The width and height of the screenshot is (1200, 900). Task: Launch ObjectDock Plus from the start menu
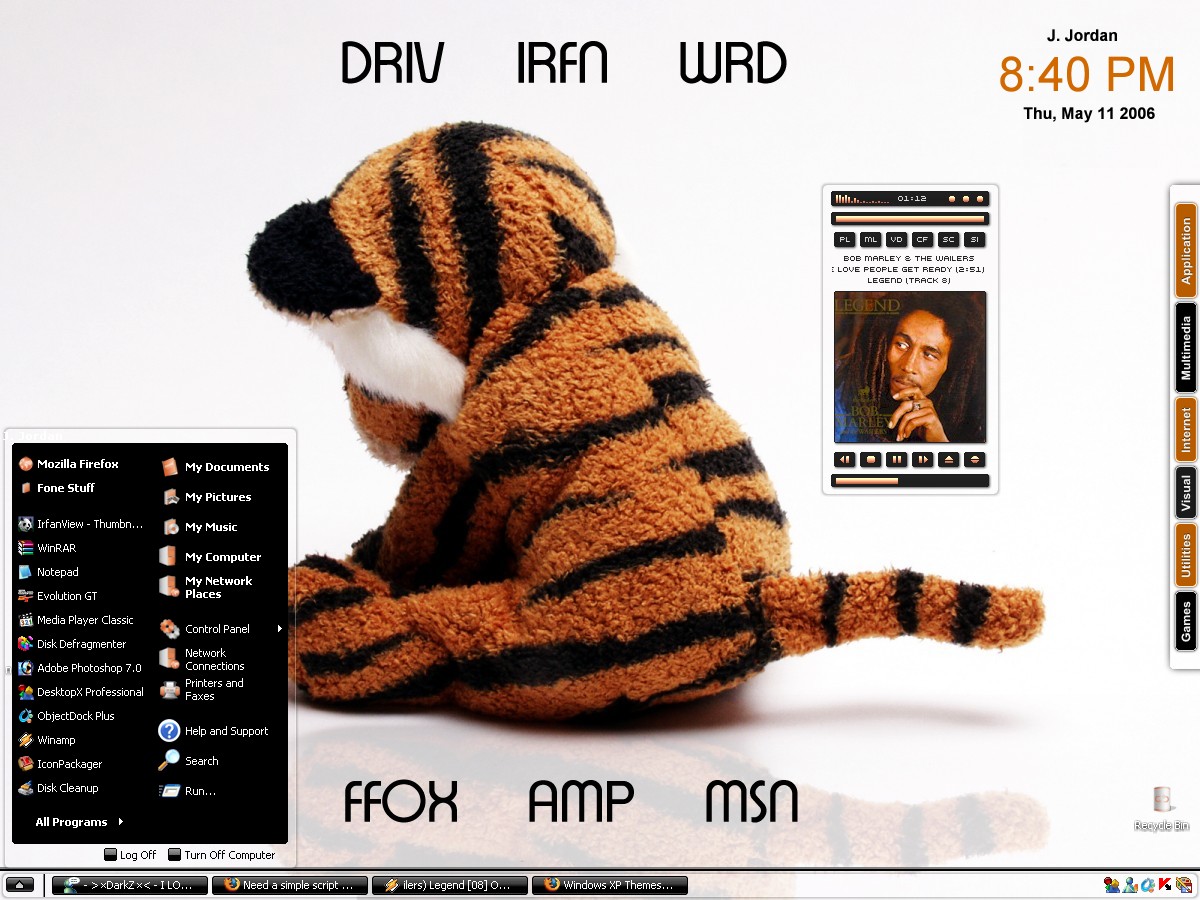coord(67,716)
